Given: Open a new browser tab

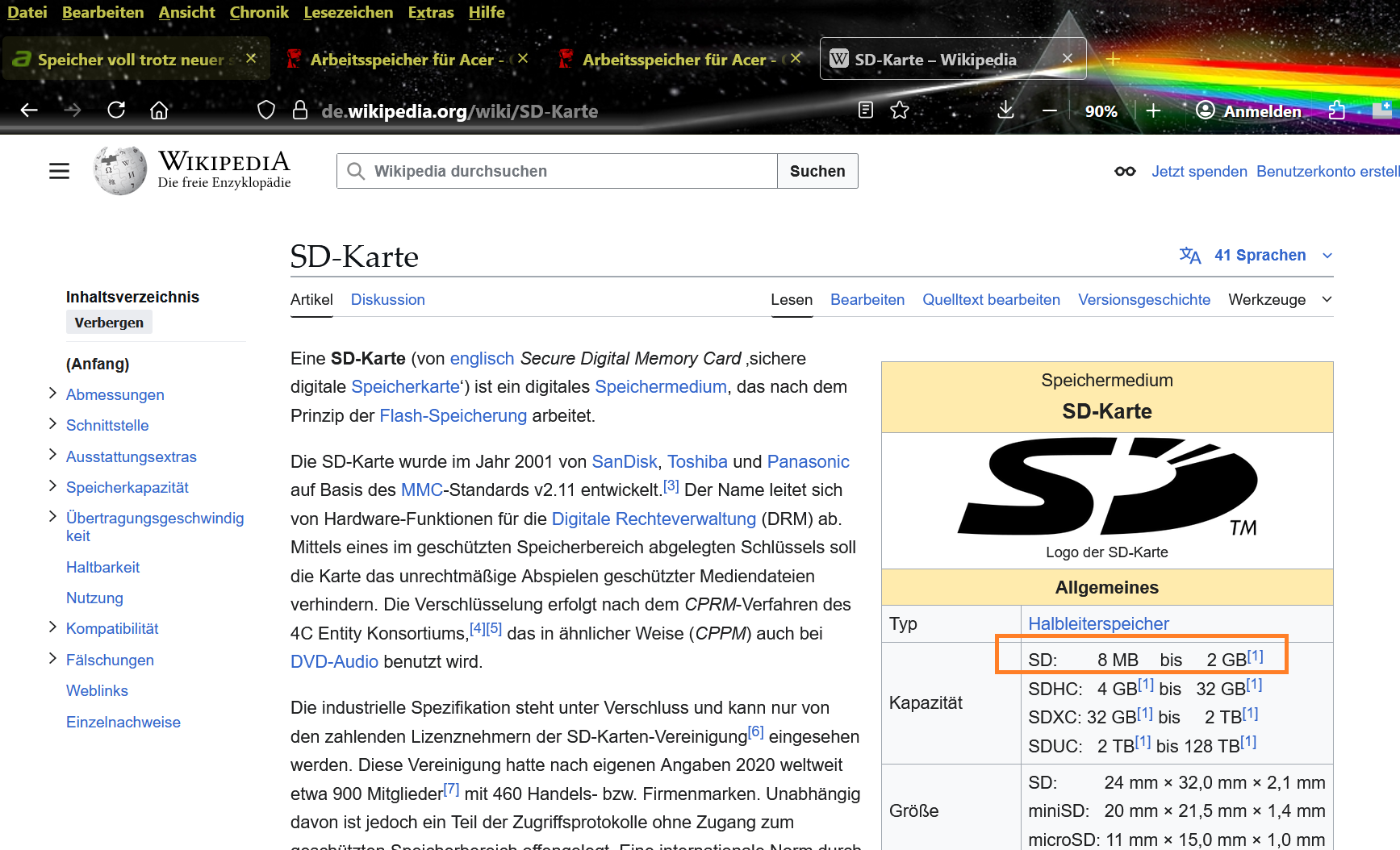Looking at the screenshot, I should pos(1113,59).
